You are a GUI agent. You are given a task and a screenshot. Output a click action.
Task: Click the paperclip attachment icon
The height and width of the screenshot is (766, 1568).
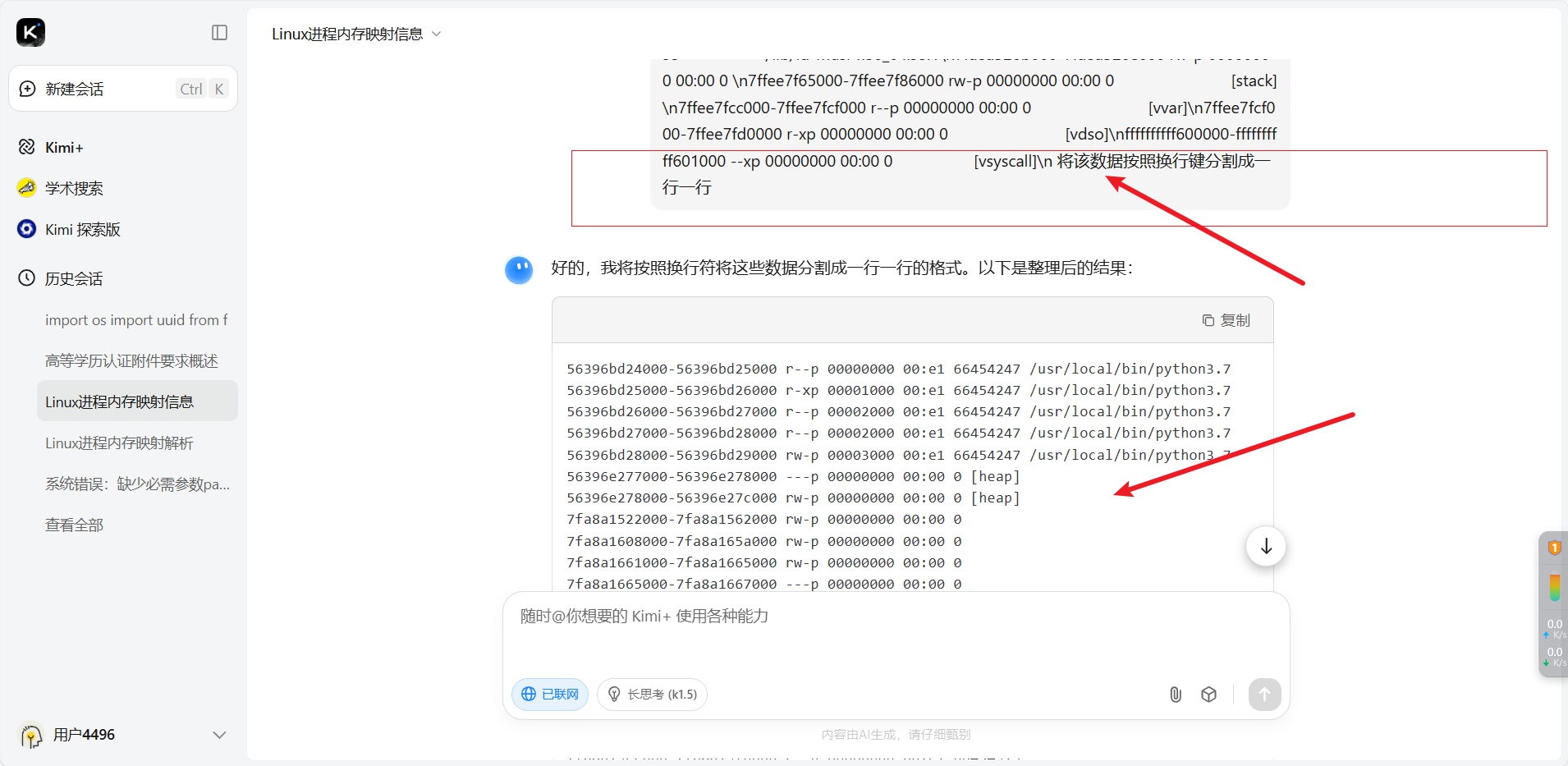point(1175,694)
